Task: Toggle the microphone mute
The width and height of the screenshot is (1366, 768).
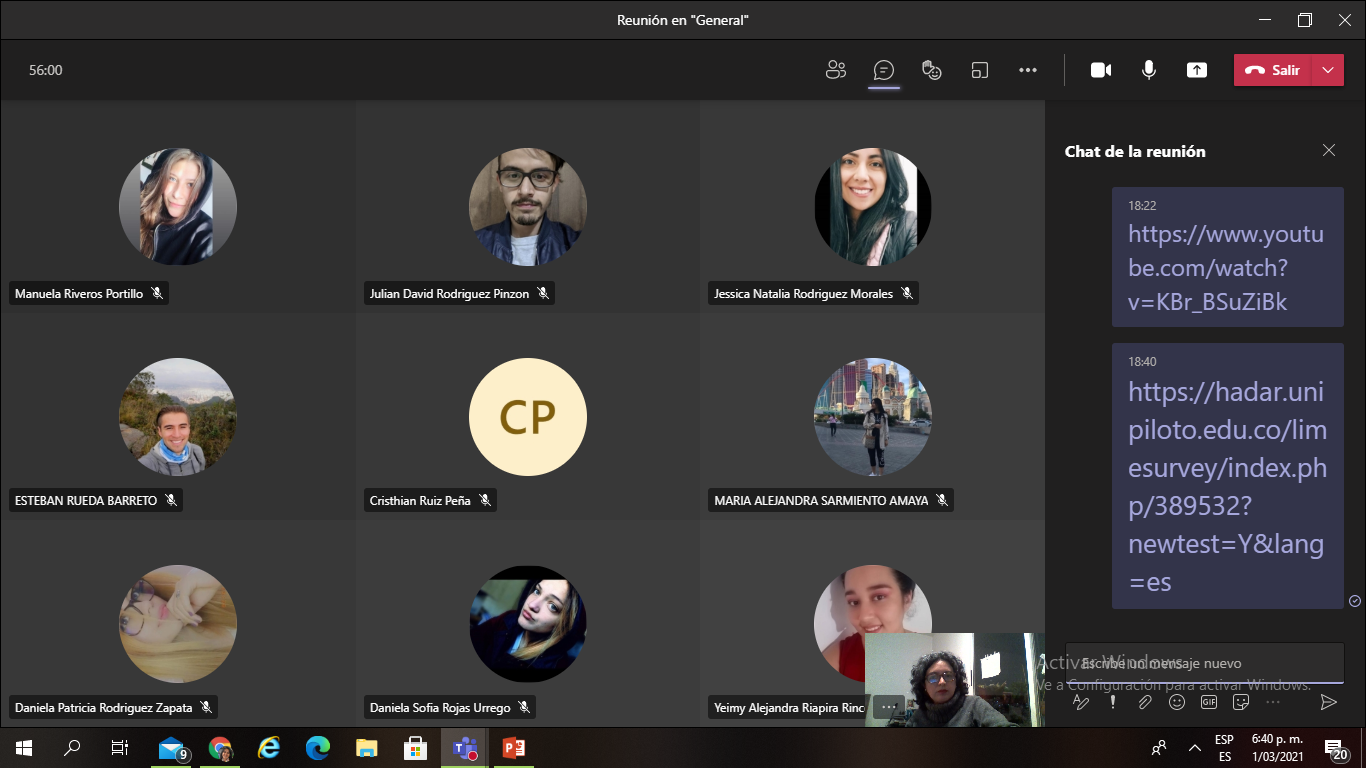Action: tap(1149, 70)
